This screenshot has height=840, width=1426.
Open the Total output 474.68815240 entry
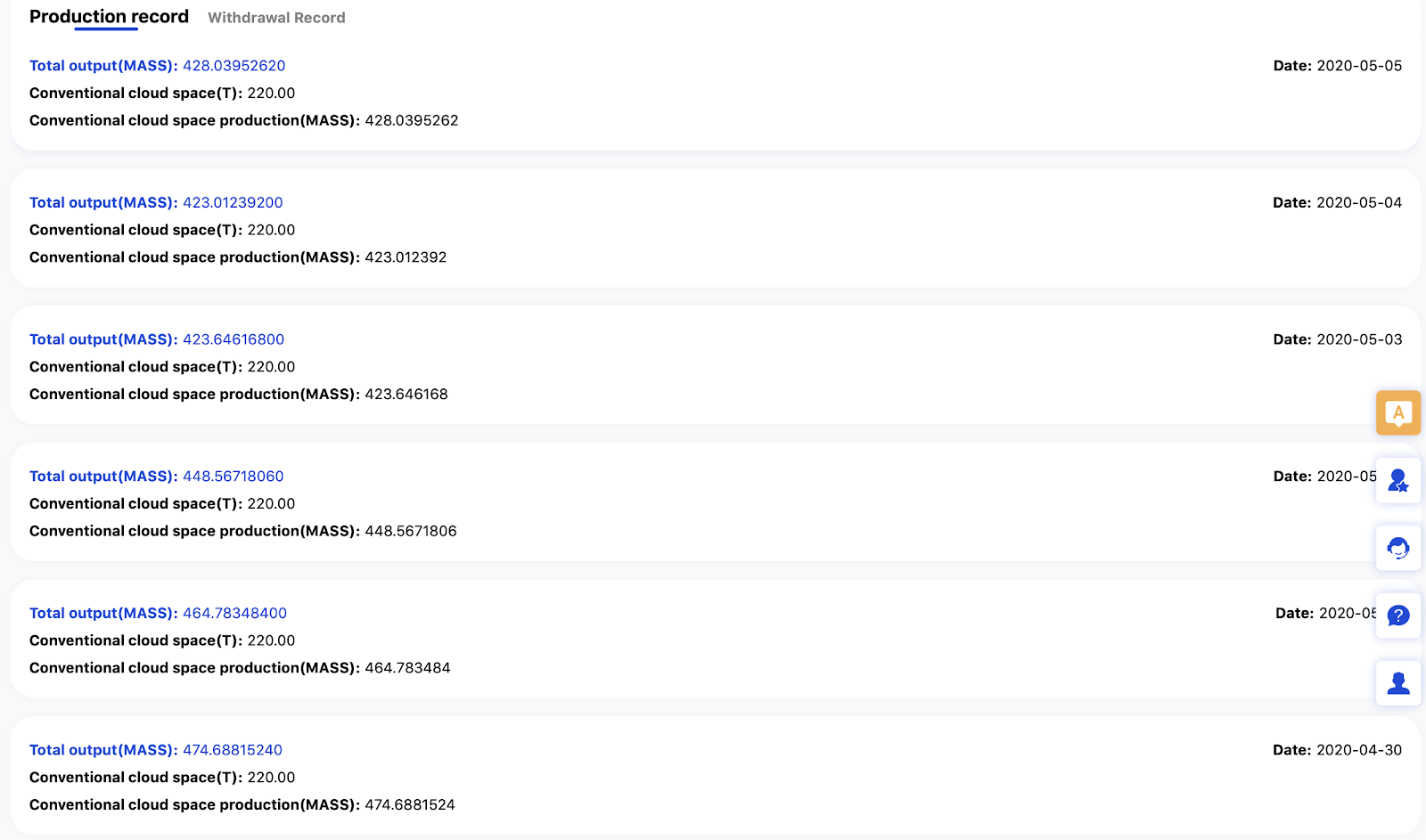156,750
